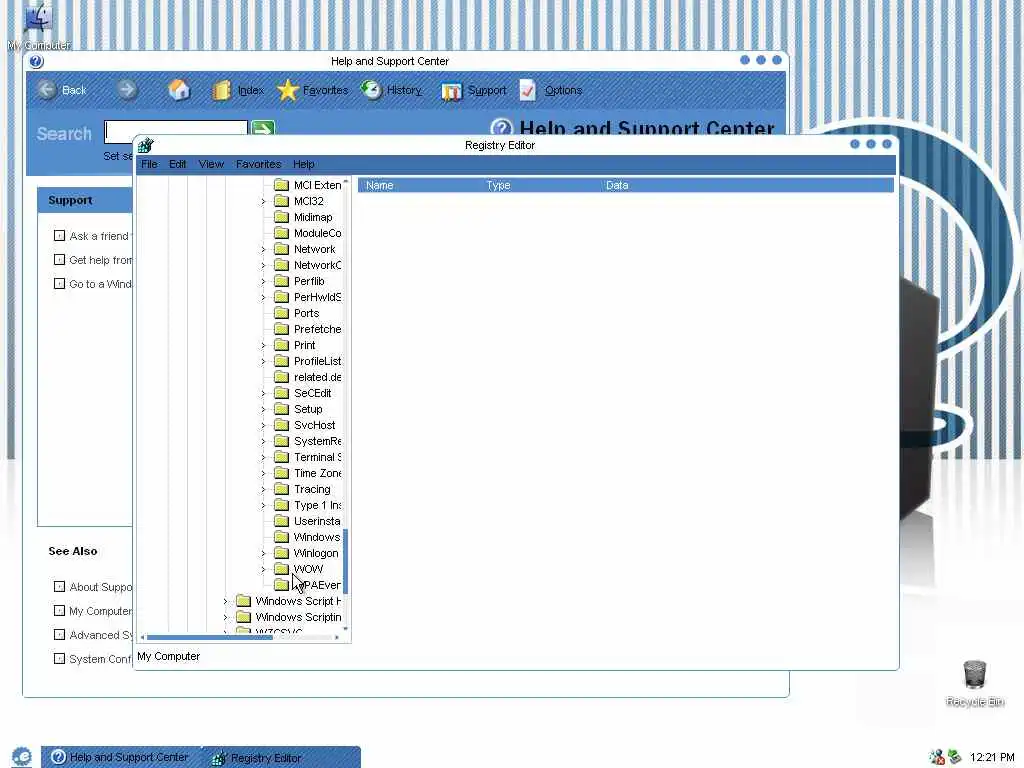Select the Print folder icon
The height and width of the screenshot is (768, 1024).
(281, 345)
